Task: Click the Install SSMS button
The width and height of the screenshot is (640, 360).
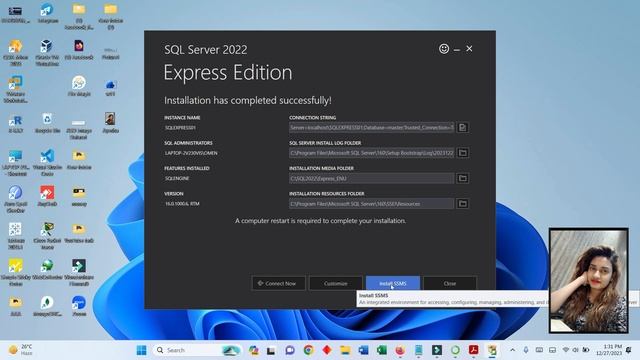Action: coord(393,283)
